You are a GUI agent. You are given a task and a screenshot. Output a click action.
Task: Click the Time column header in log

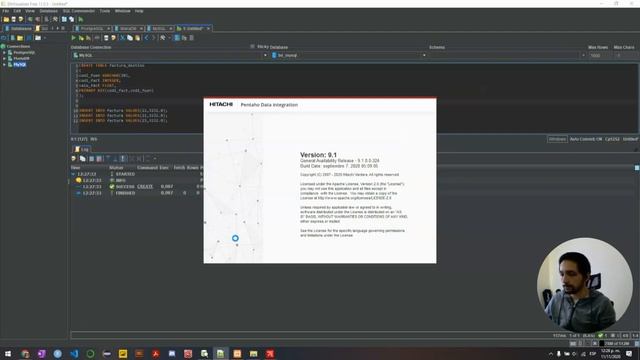click(x=75, y=168)
